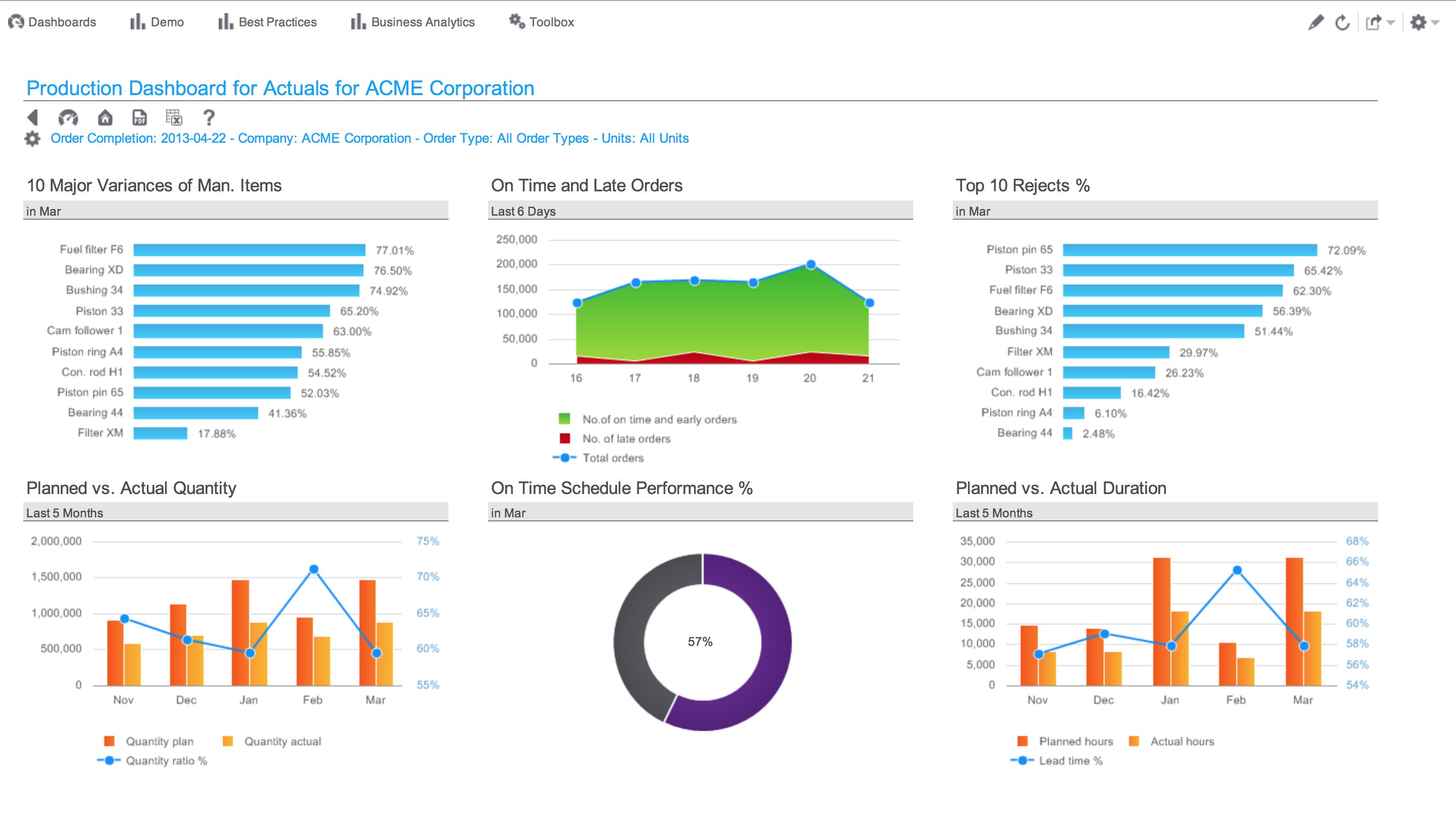The width and height of the screenshot is (1456, 815).
Task: Click the green on-time orders legend swatch
Action: [564, 419]
